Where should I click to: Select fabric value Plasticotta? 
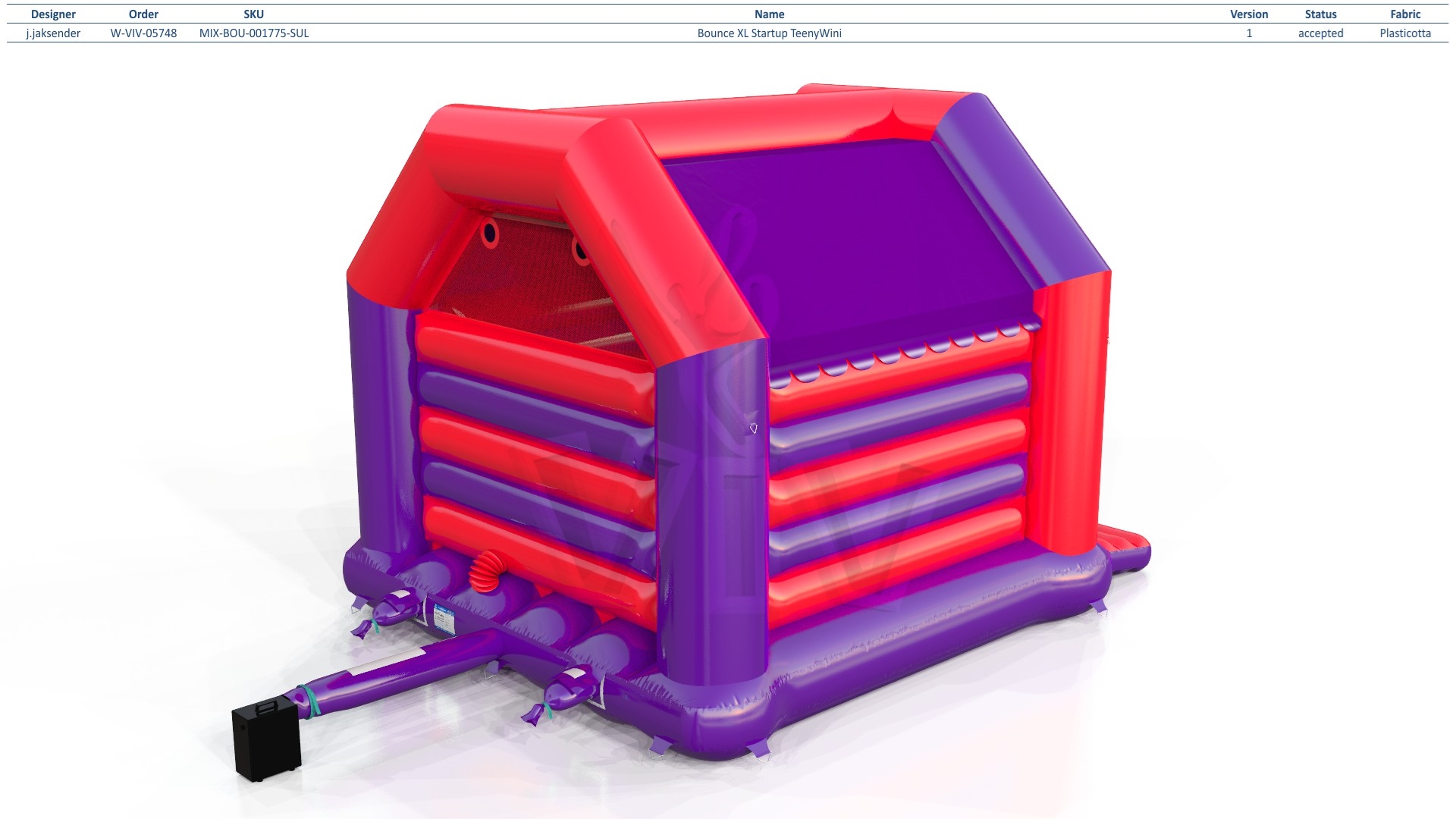[x=1405, y=33]
